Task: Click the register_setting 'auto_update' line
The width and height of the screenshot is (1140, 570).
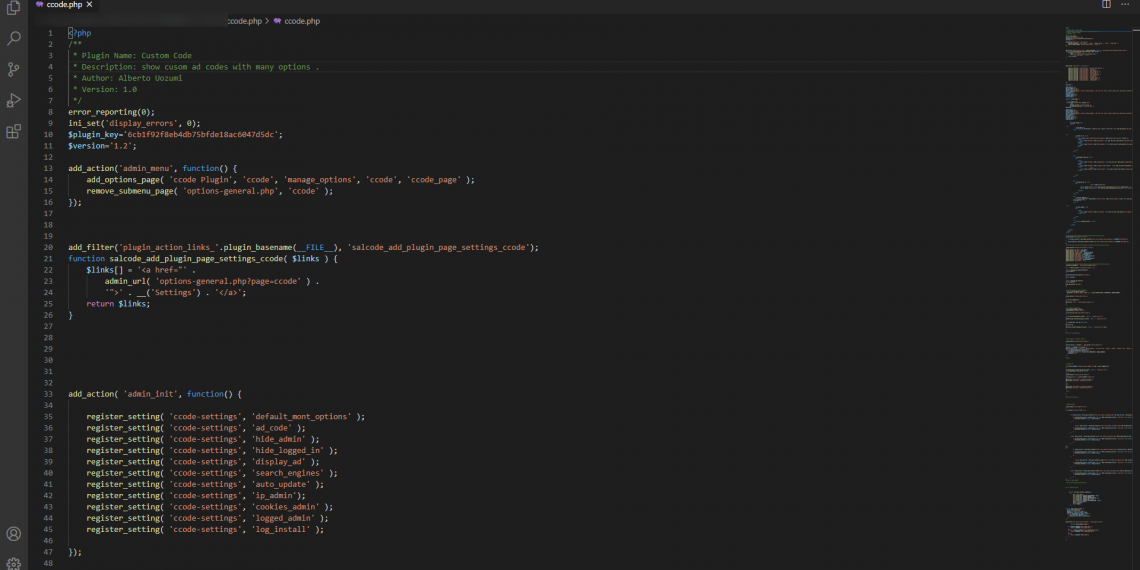Action: pos(205,484)
